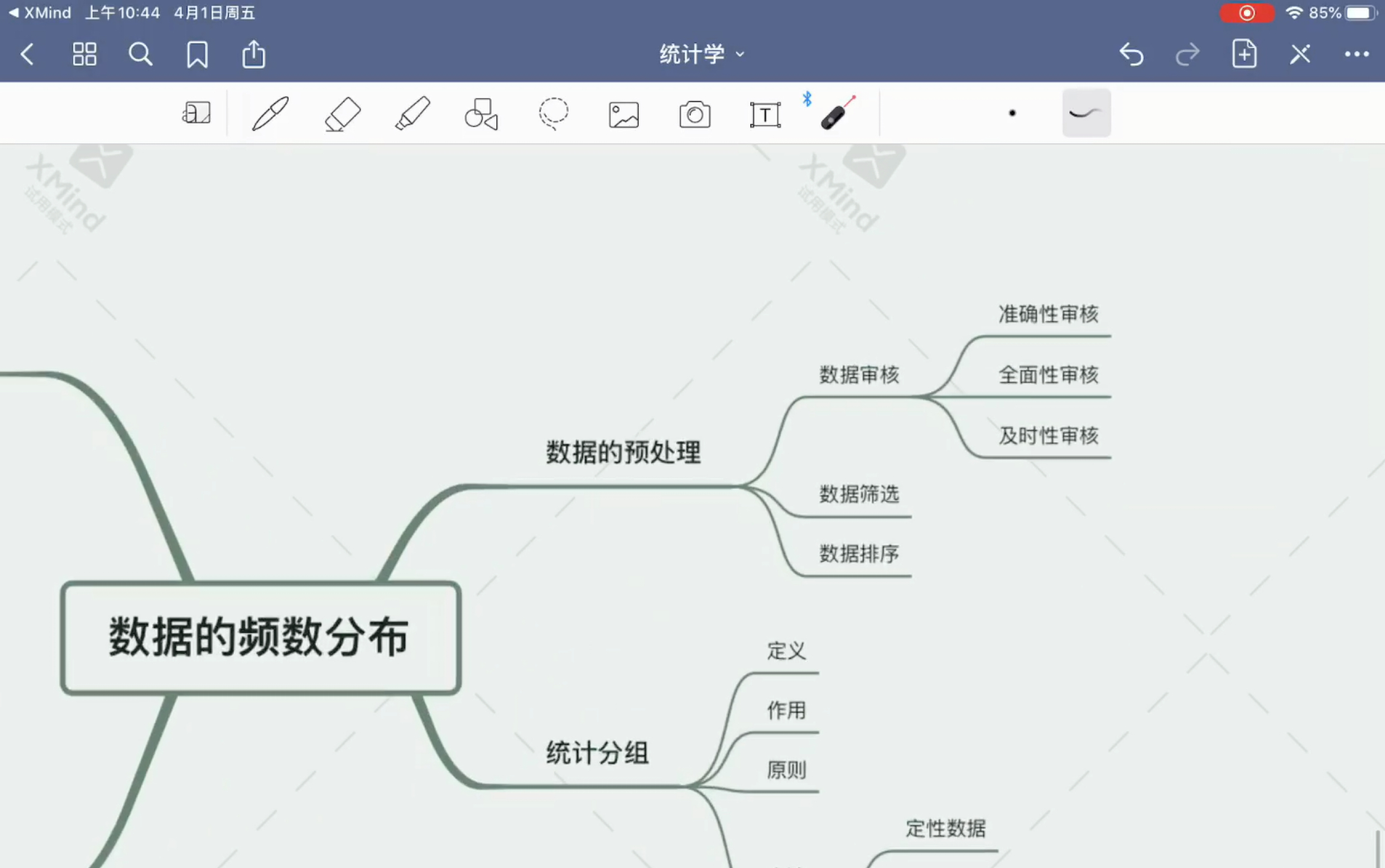Insert an image from library
The image size is (1385, 868).
point(623,113)
